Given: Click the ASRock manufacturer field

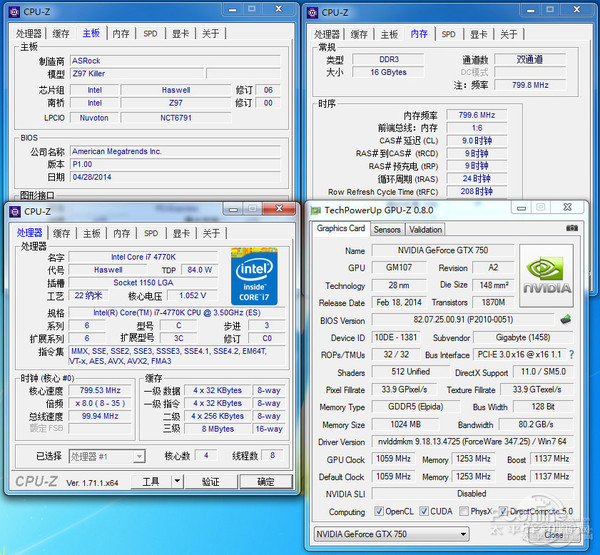Looking at the screenshot, I should pyautogui.click(x=175, y=61).
